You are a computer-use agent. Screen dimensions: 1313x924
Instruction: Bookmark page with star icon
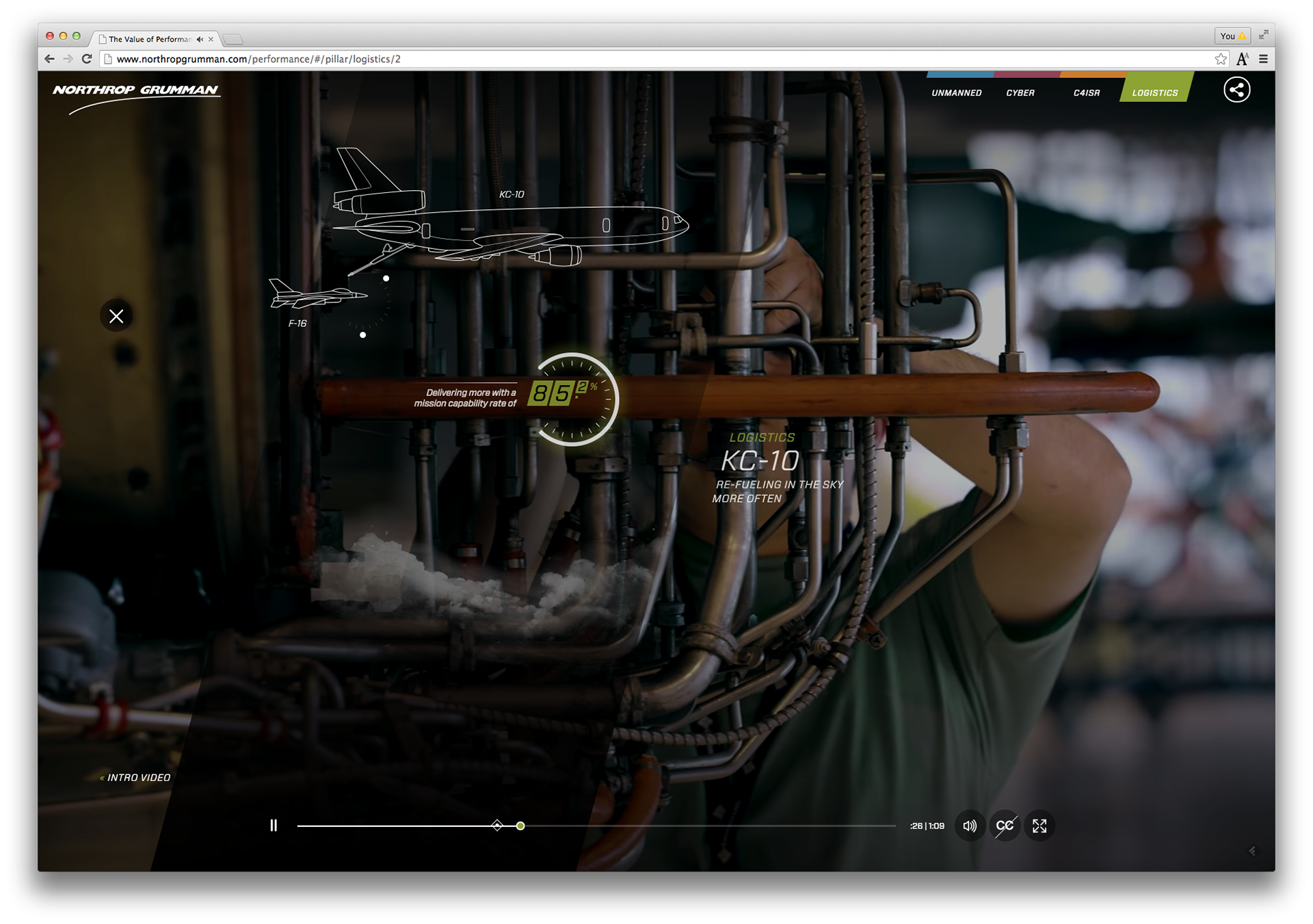[1221, 59]
